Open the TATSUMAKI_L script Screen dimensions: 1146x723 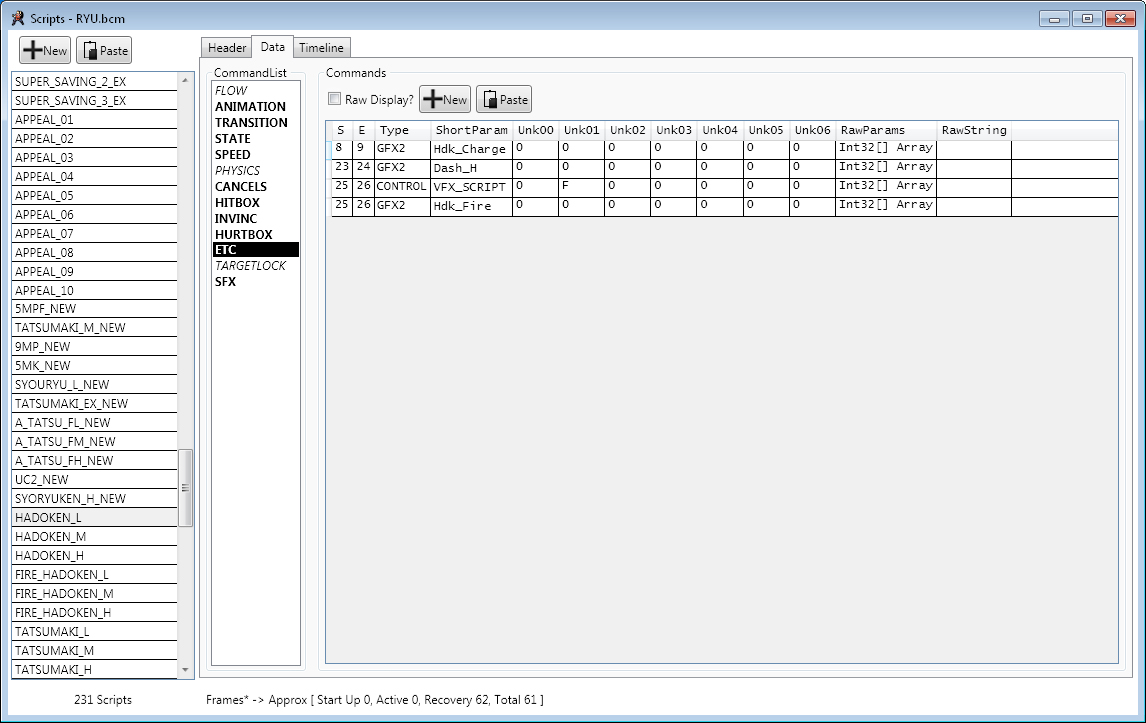point(52,632)
